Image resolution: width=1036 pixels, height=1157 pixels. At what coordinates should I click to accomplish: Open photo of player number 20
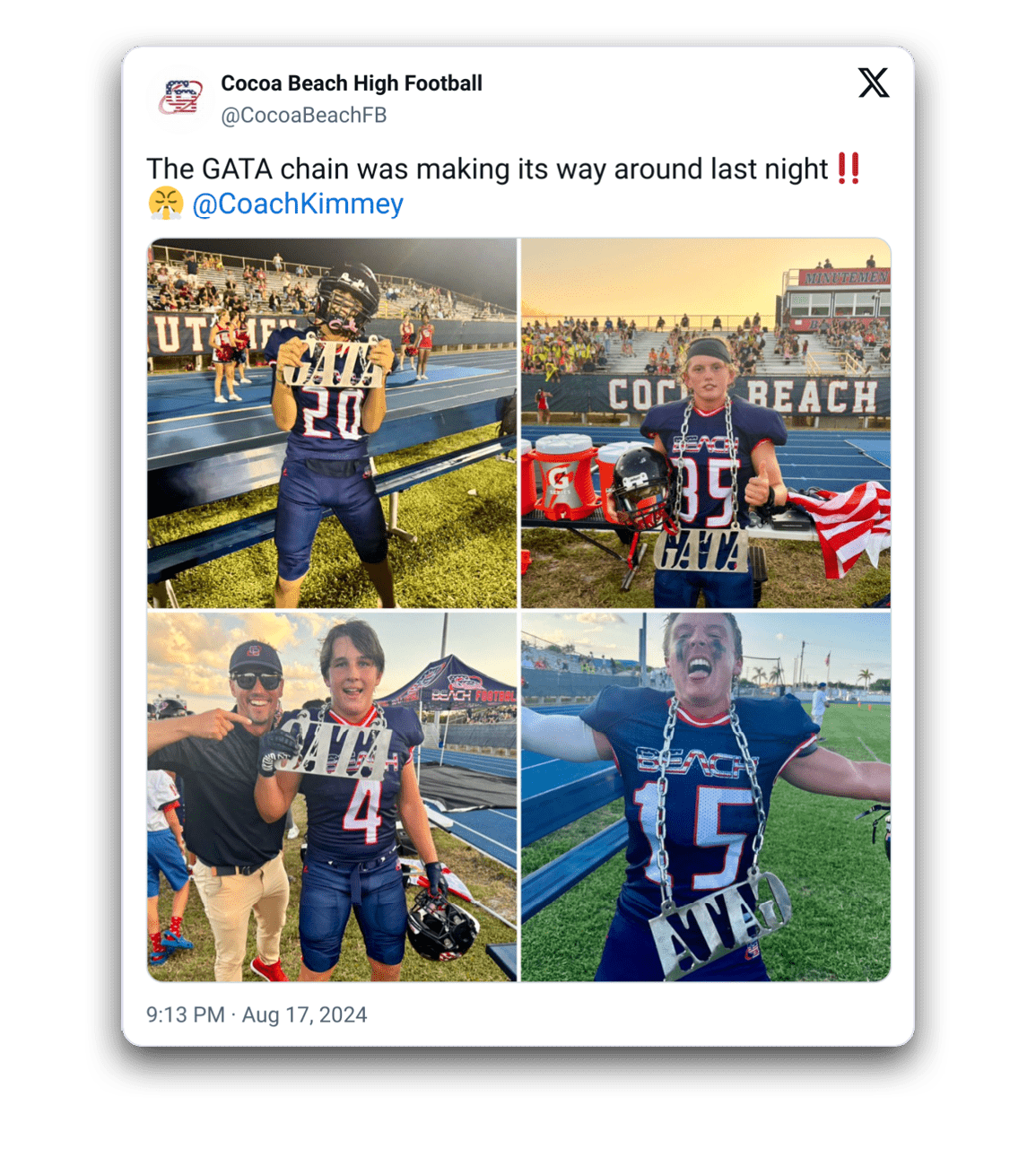point(332,423)
